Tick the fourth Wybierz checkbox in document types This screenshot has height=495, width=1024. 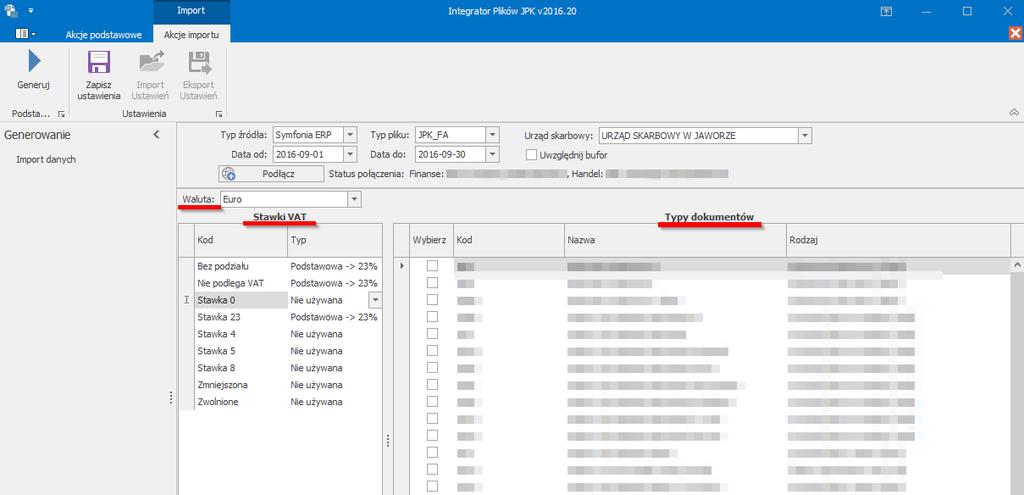click(x=432, y=317)
